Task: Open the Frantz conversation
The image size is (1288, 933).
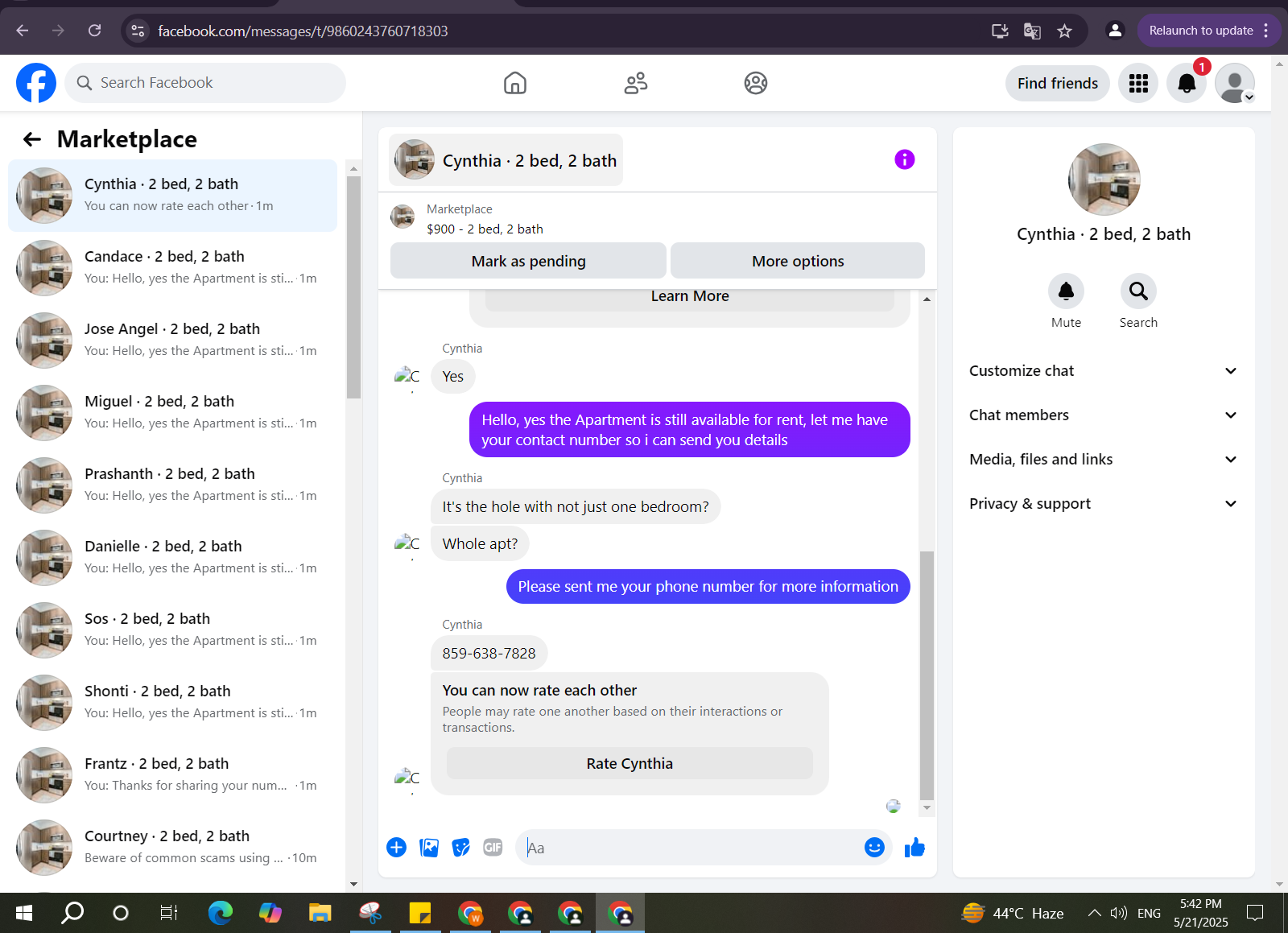Action: (x=172, y=775)
